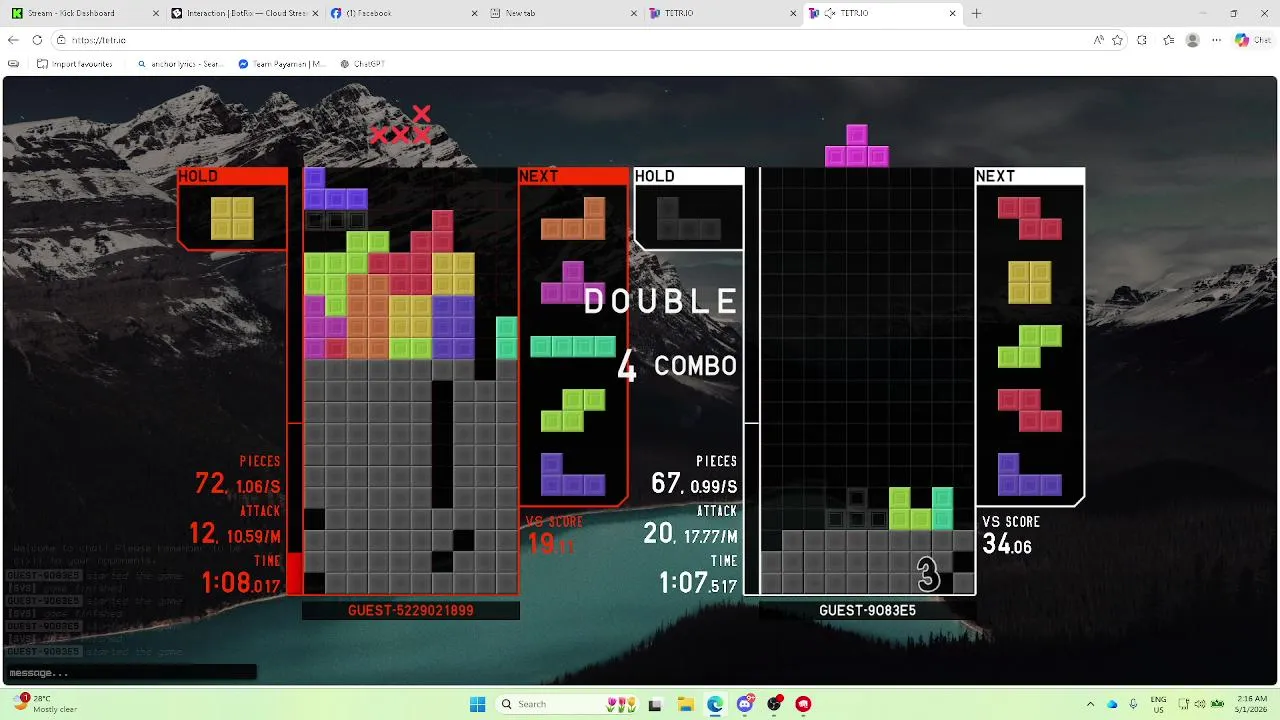Click the green S piece in right NEXT queue
Image resolution: width=1280 pixels, height=720 pixels.
click(x=1030, y=346)
